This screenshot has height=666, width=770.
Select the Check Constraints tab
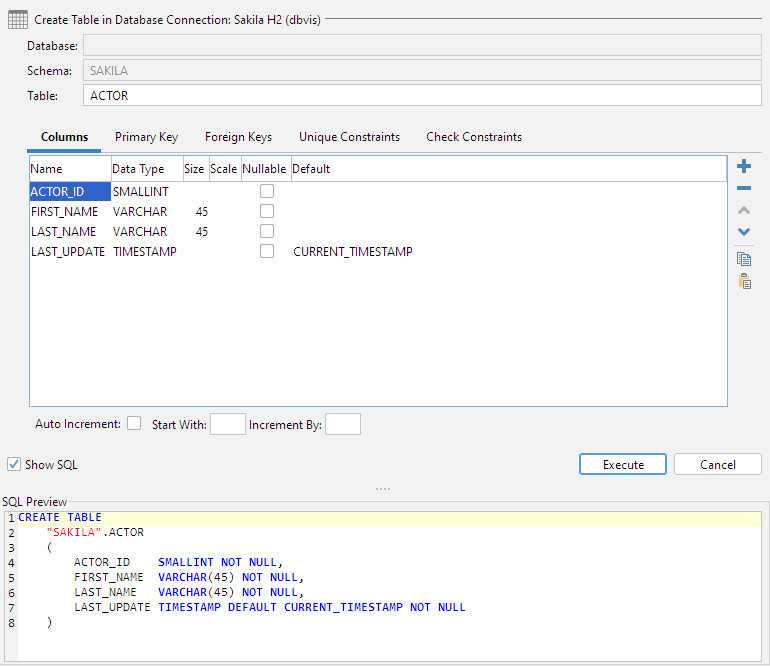coord(473,137)
